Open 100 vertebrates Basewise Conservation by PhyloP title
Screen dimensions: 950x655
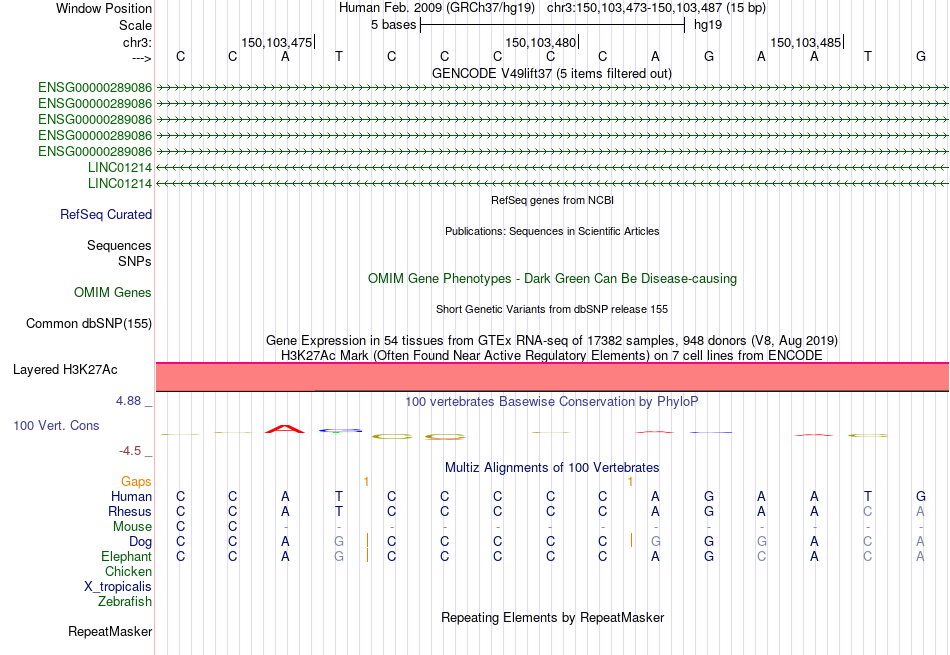point(552,401)
